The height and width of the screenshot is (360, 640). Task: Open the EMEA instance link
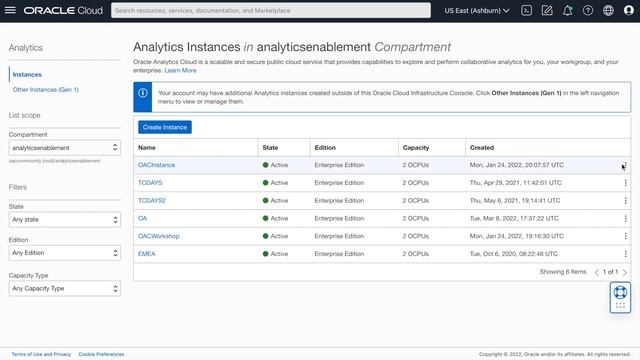[147, 254]
